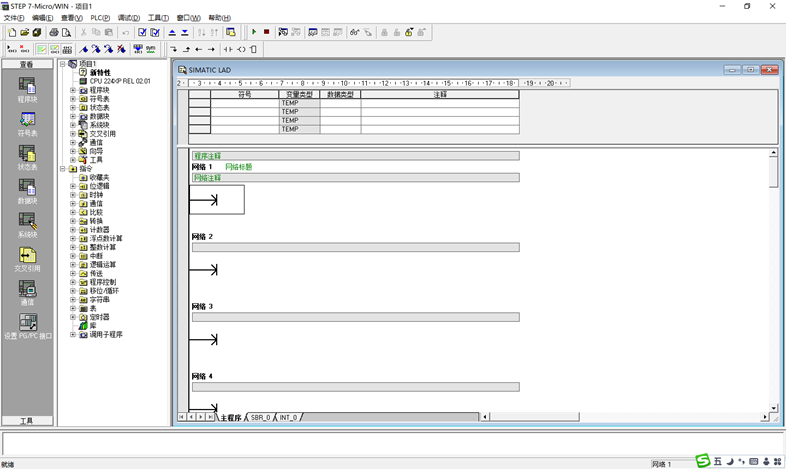Download to PLC with the blue down-arrow icon
Screen dimensions: 786x469
coord(184,33)
